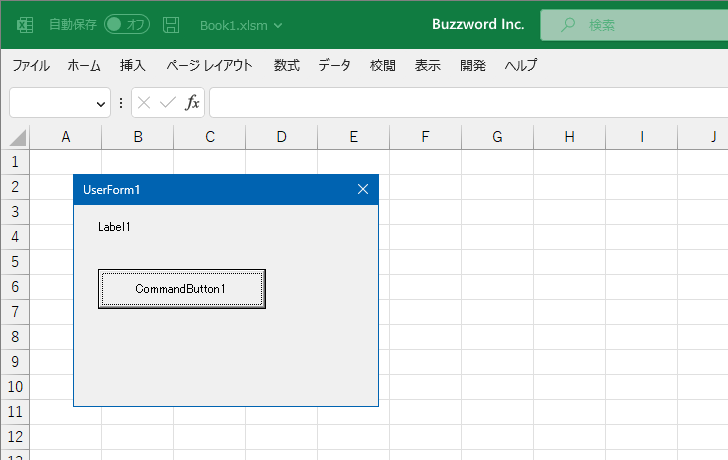Click the Buzzword Inc. title text

coord(478,25)
